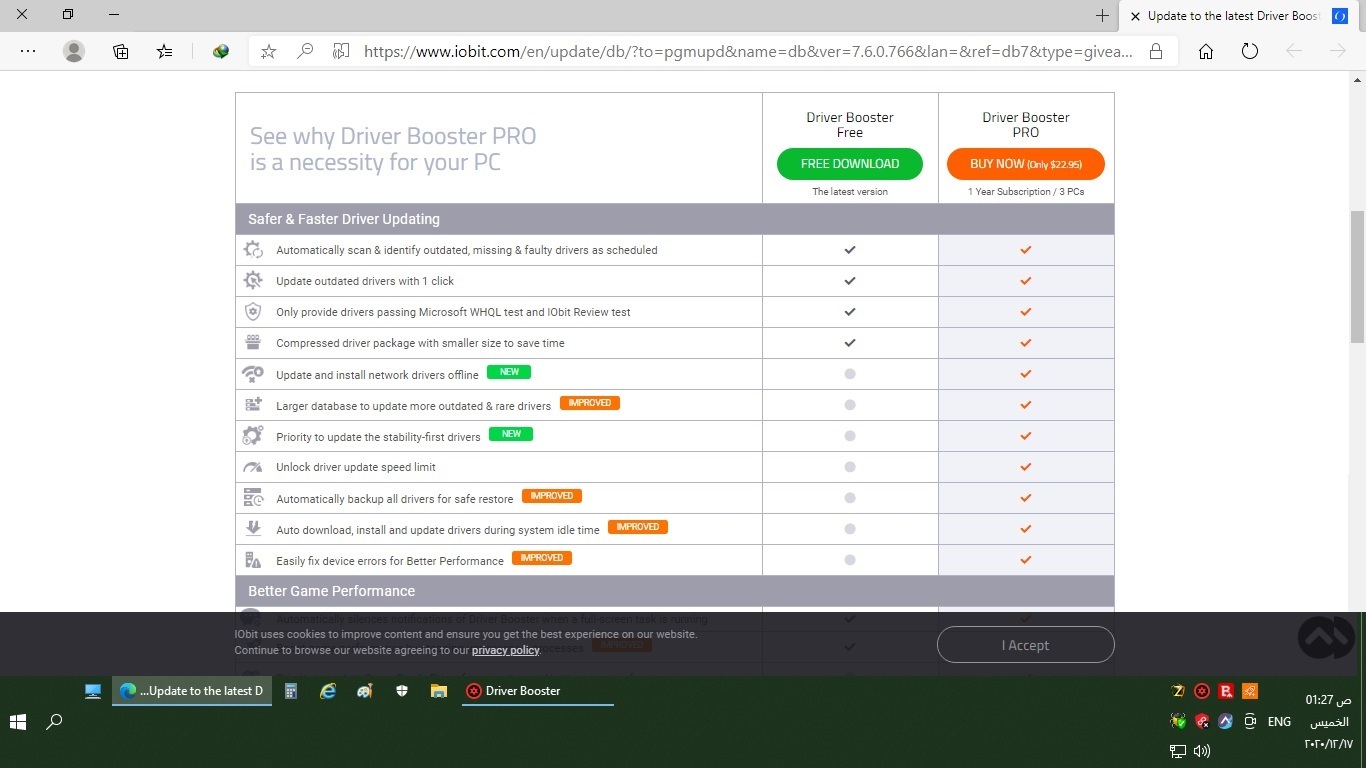Click 'The latest version' text under Free download
1366x768 pixels.
pos(850,192)
